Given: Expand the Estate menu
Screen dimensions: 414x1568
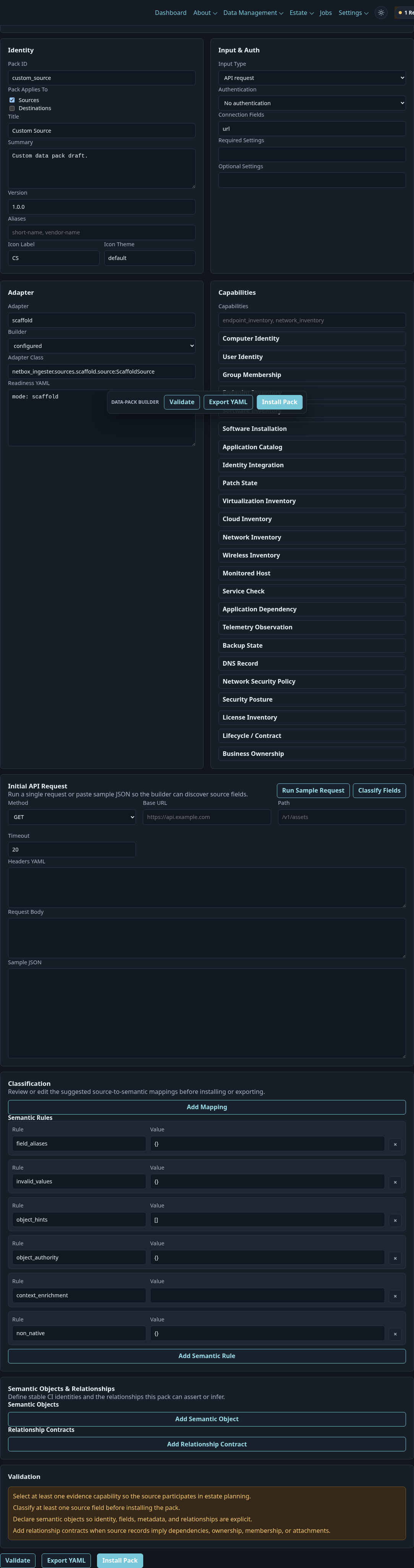Looking at the screenshot, I should (302, 13).
